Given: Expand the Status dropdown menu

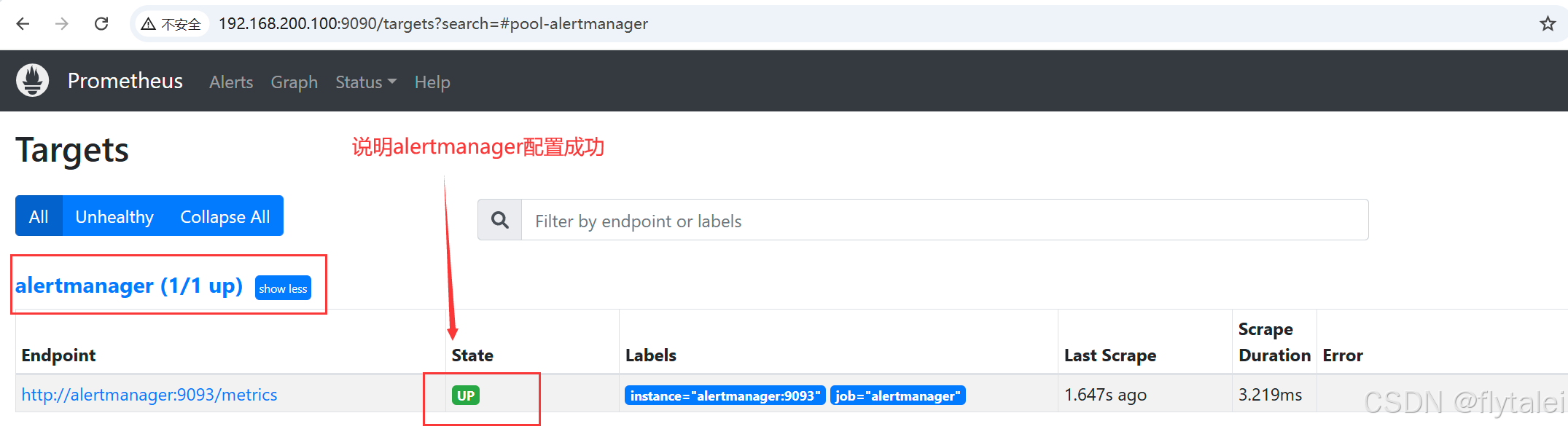Looking at the screenshot, I should (366, 82).
